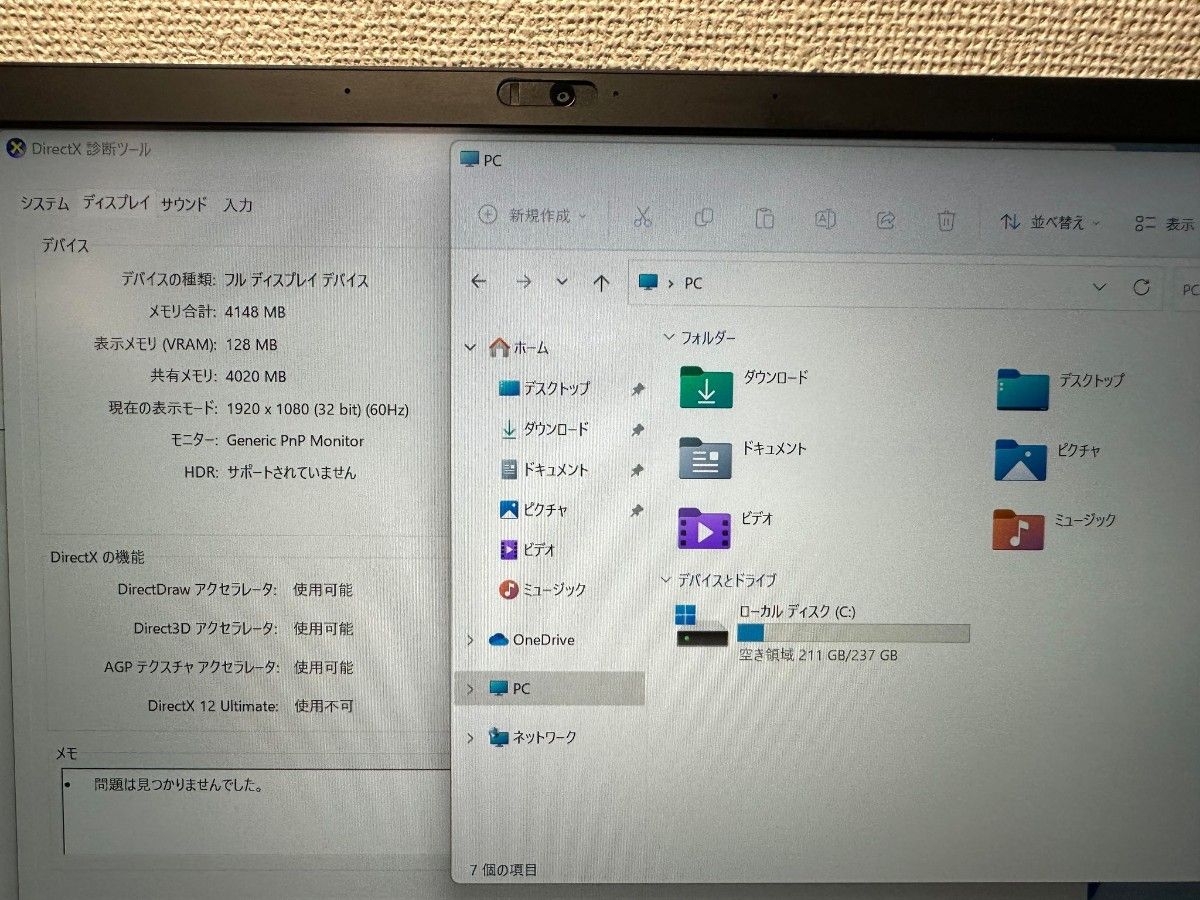Open the 並べ替え sort dropdown
1200x900 pixels.
[x=1050, y=222]
